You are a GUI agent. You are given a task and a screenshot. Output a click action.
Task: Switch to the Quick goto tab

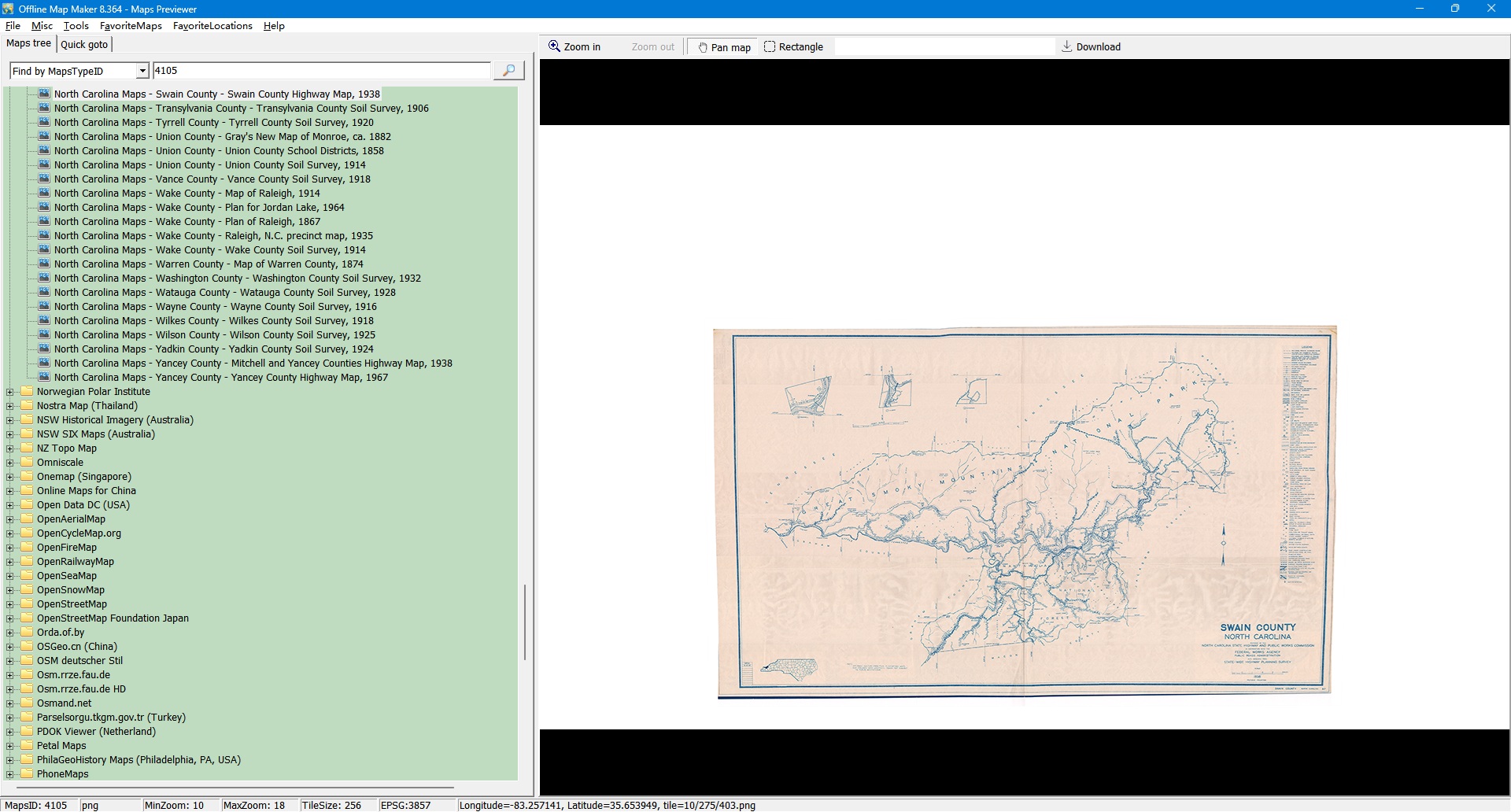coord(84,45)
